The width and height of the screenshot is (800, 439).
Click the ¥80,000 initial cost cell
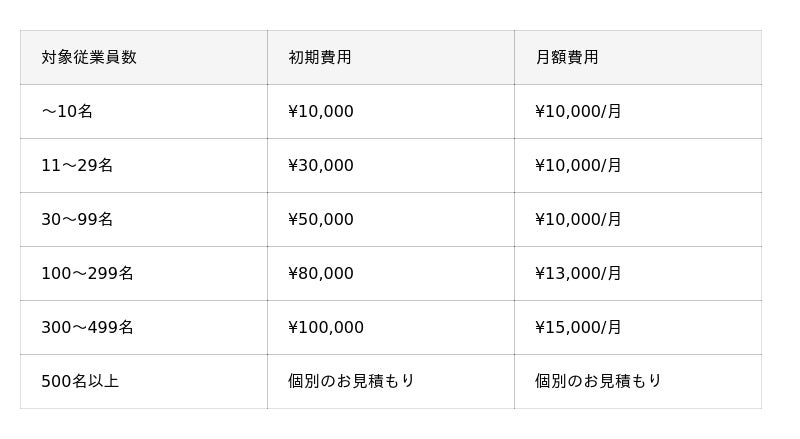pos(321,273)
